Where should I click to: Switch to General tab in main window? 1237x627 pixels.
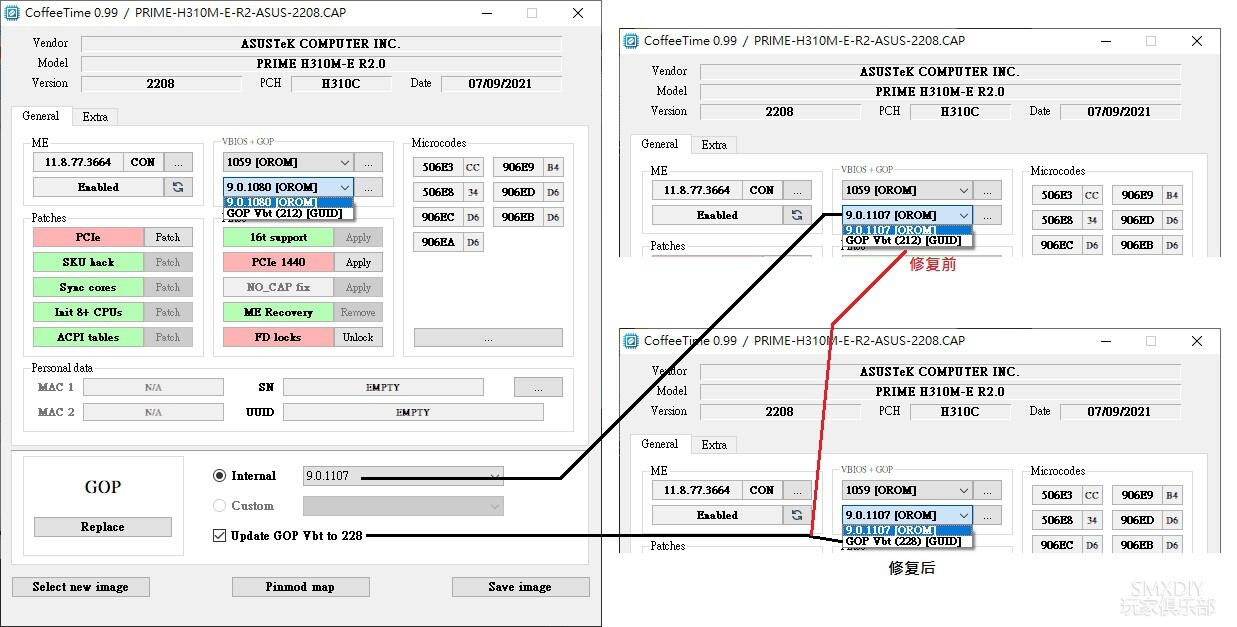pos(41,116)
